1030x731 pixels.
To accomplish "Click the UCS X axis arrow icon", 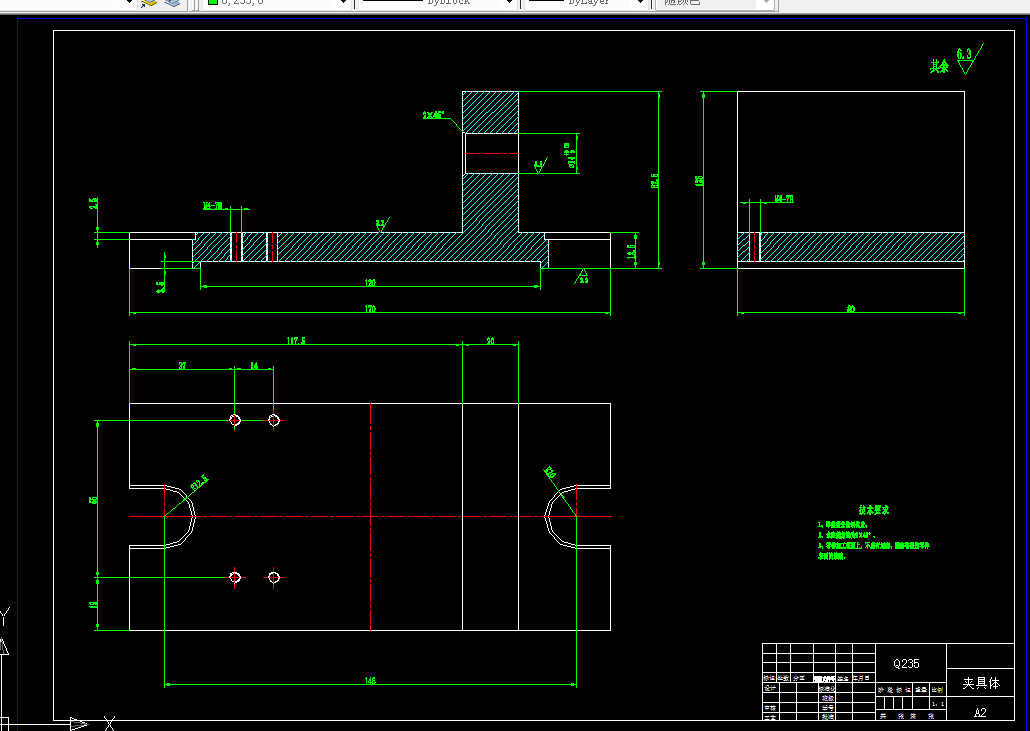I will coord(79,724).
